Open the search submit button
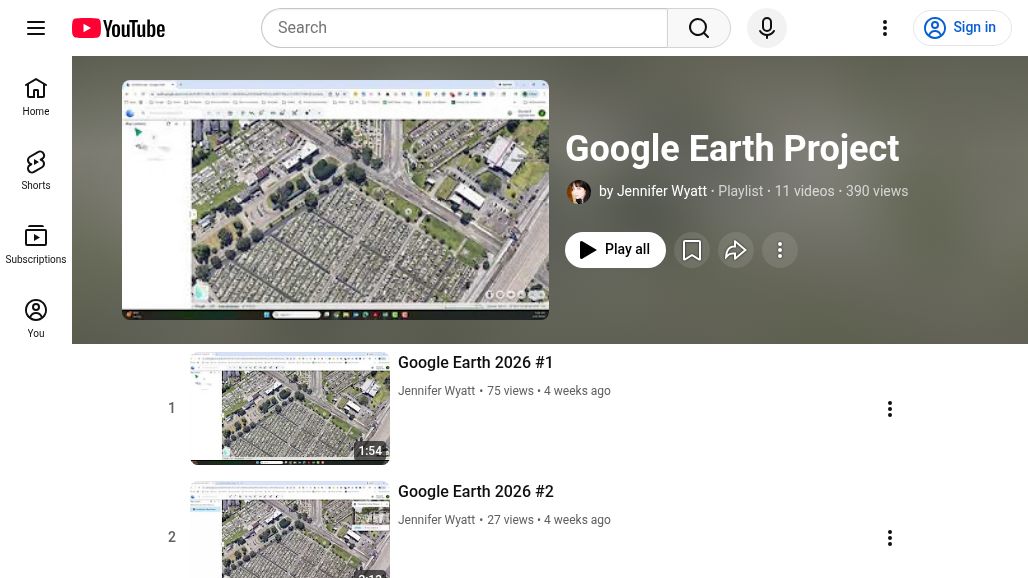Image resolution: width=1028 pixels, height=578 pixels. pyautogui.click(x=699, y=28)
